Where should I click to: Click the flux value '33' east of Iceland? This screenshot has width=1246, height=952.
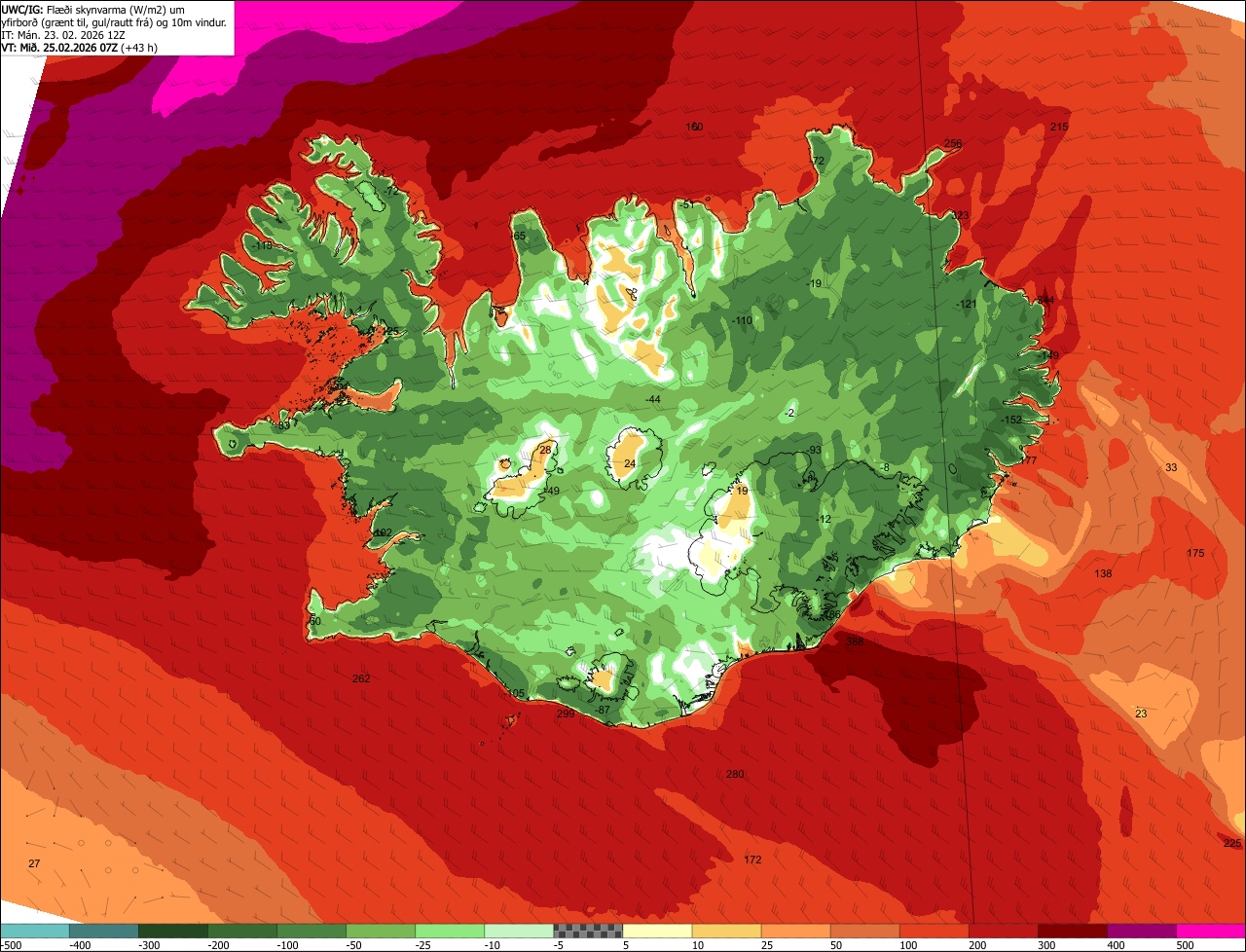(1171, 468)
